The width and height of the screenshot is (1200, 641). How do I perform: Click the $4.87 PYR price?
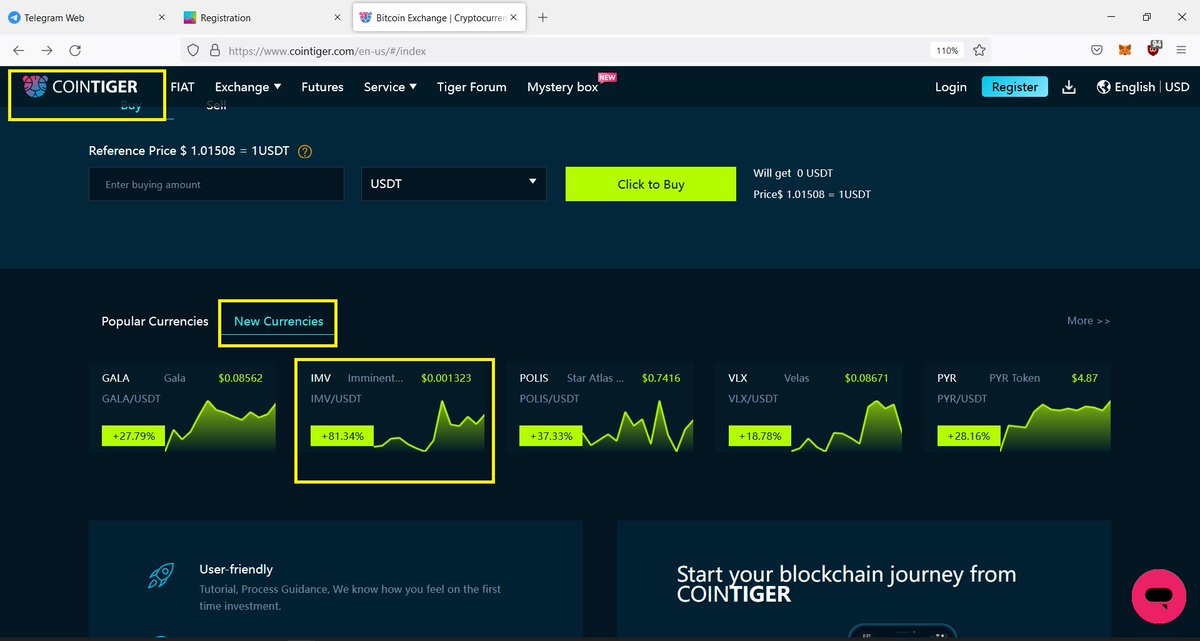point(1085,378)
